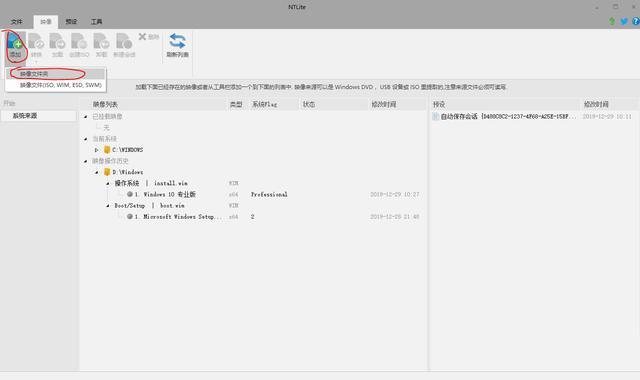Open the blue help question icon
The image size is (640, 380).
(x=636, y=21)
